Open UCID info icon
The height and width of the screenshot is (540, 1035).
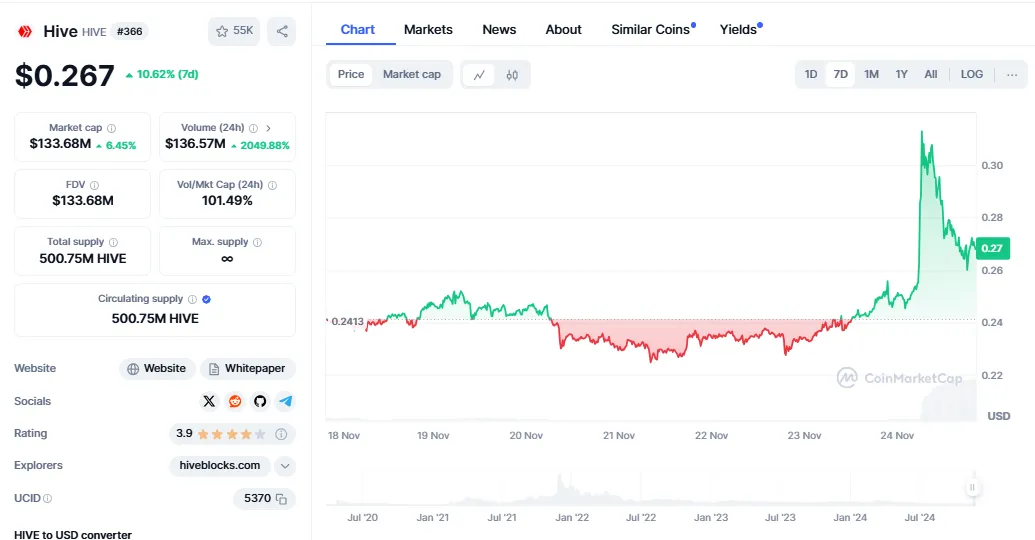(x=48, y=498)
